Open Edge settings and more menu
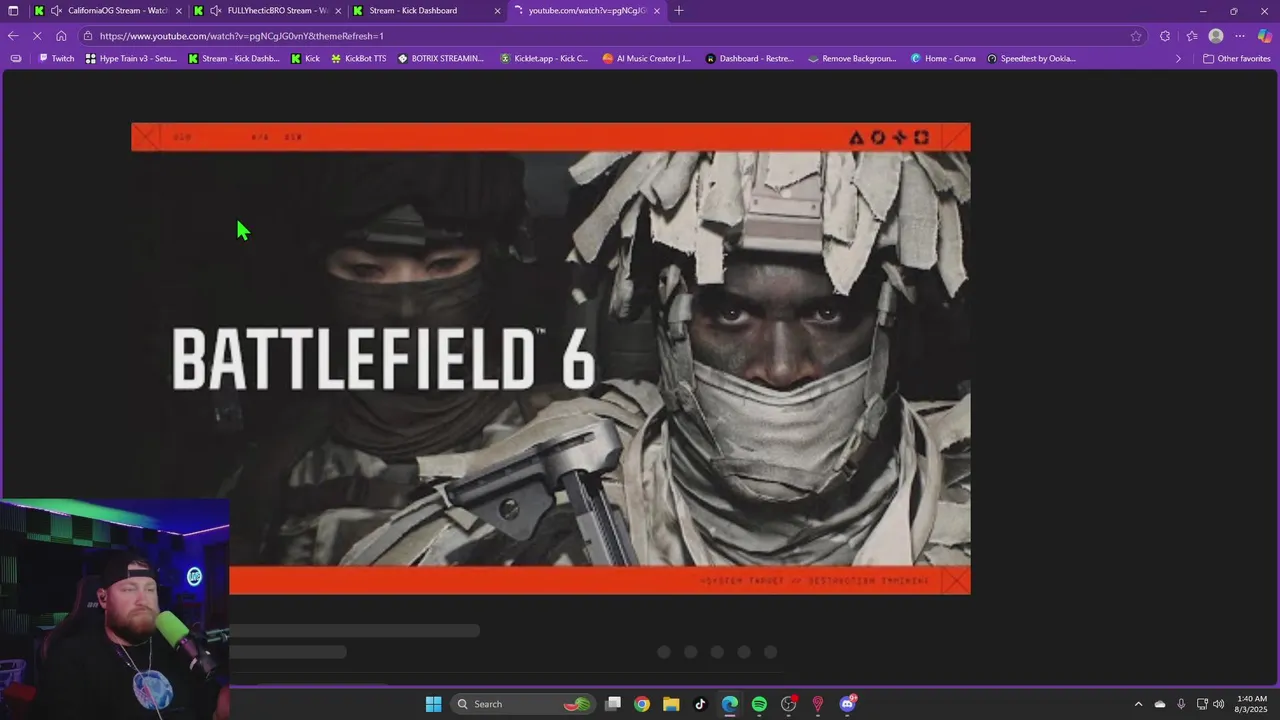1280x720 pixels. 1240,36
